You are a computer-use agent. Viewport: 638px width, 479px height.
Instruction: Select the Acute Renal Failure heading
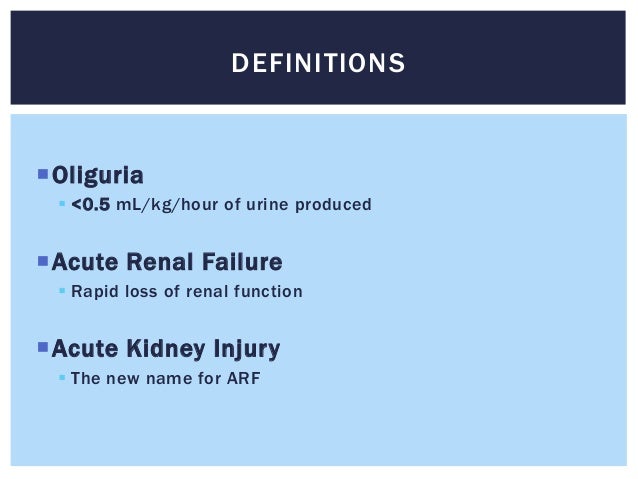point(167,262)
